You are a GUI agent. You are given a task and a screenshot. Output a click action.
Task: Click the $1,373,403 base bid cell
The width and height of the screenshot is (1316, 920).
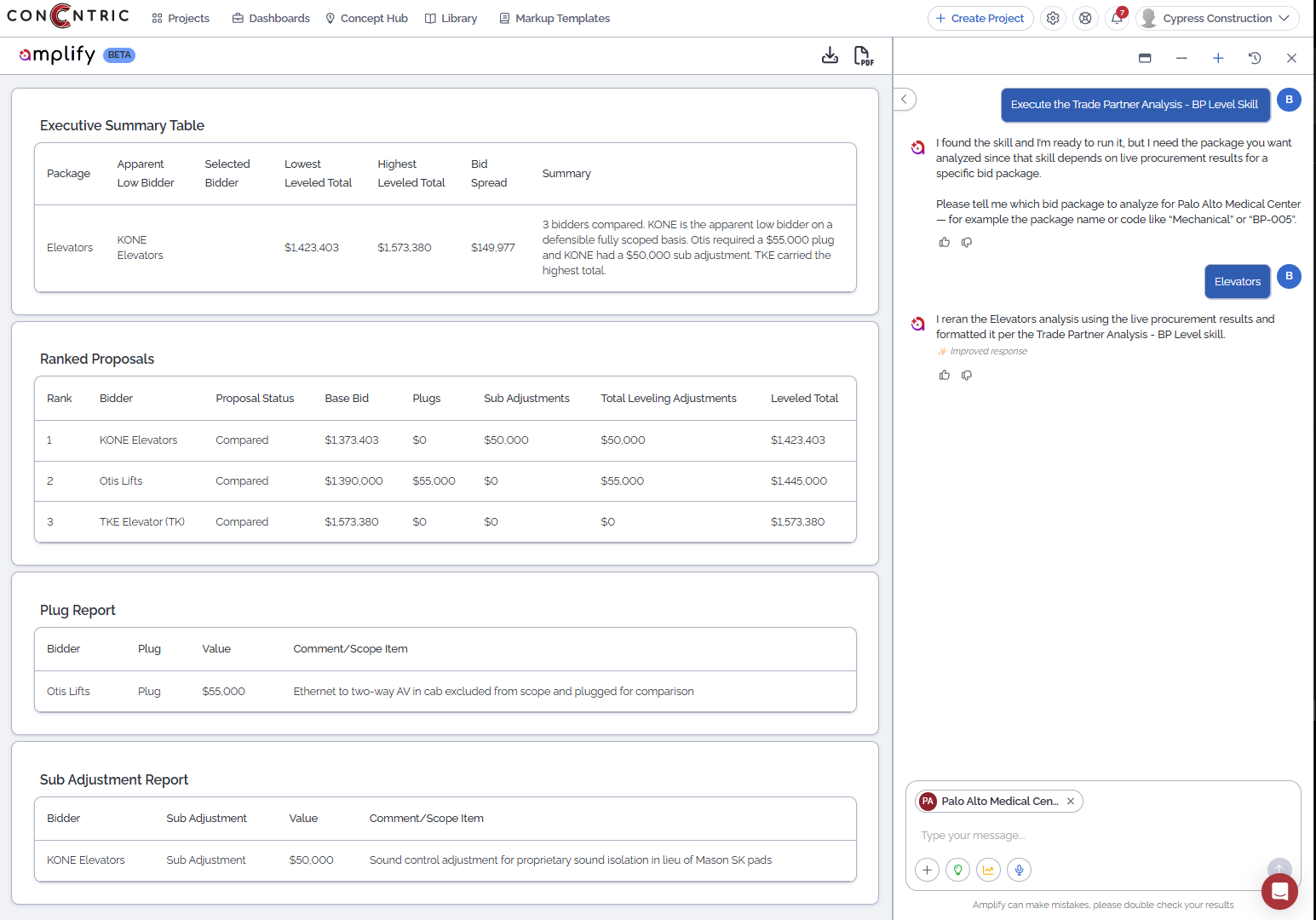[x=352, y=440]
